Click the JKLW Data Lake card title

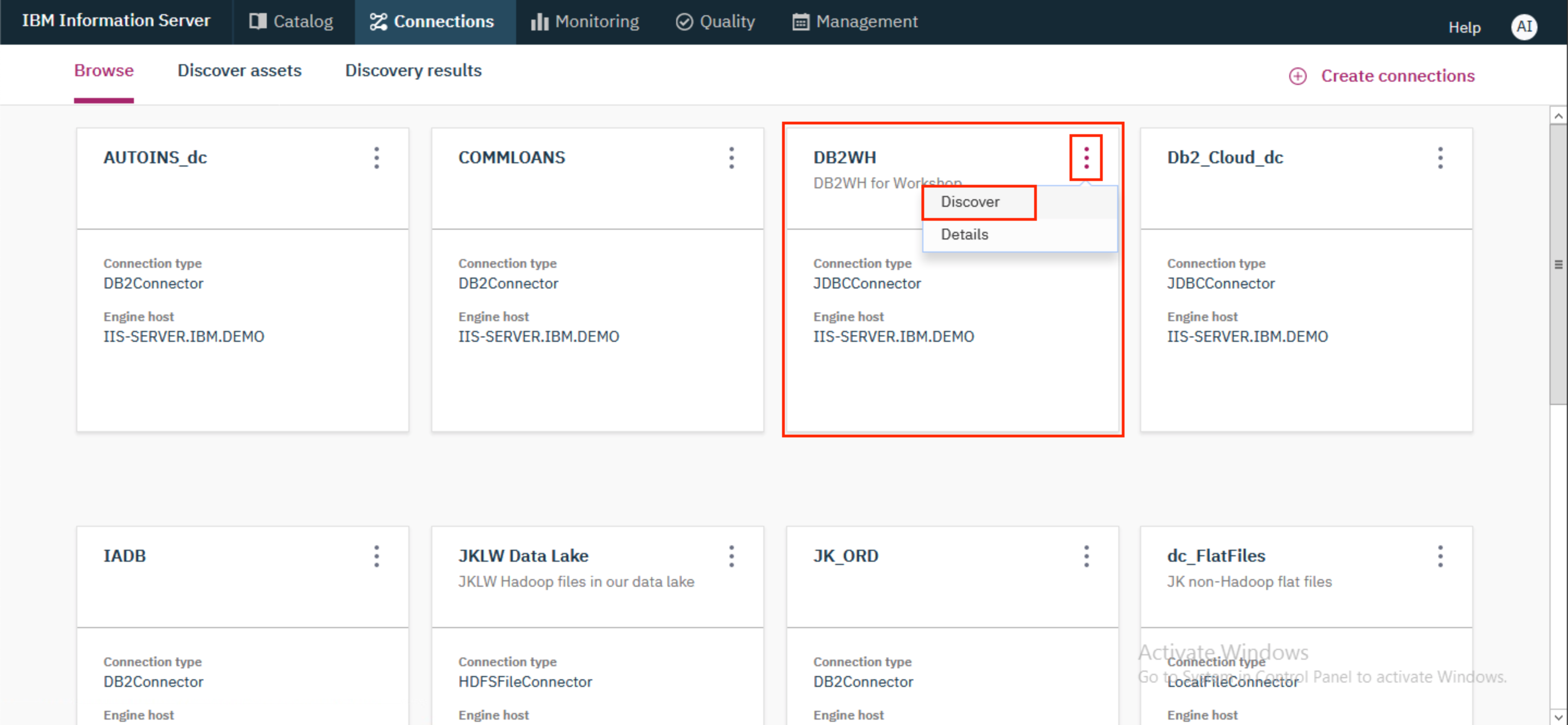tap(523, 556)
